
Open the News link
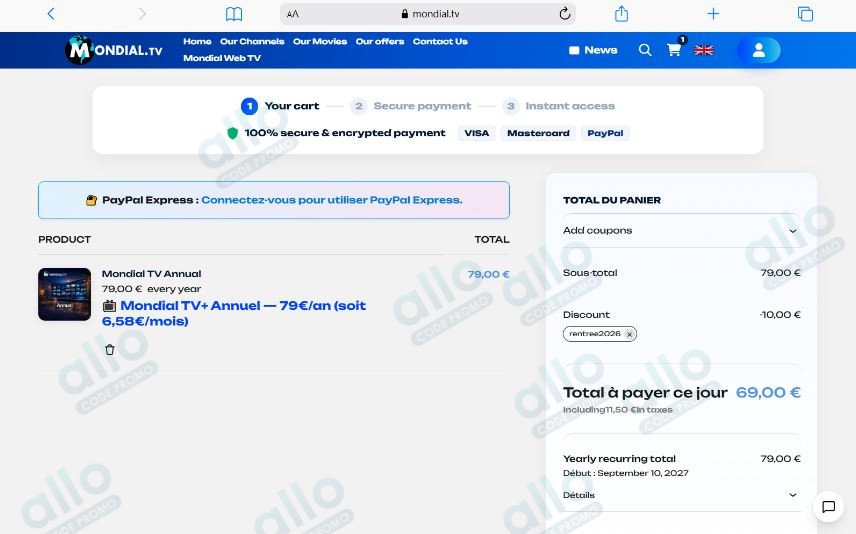click(x=593, y=50)
